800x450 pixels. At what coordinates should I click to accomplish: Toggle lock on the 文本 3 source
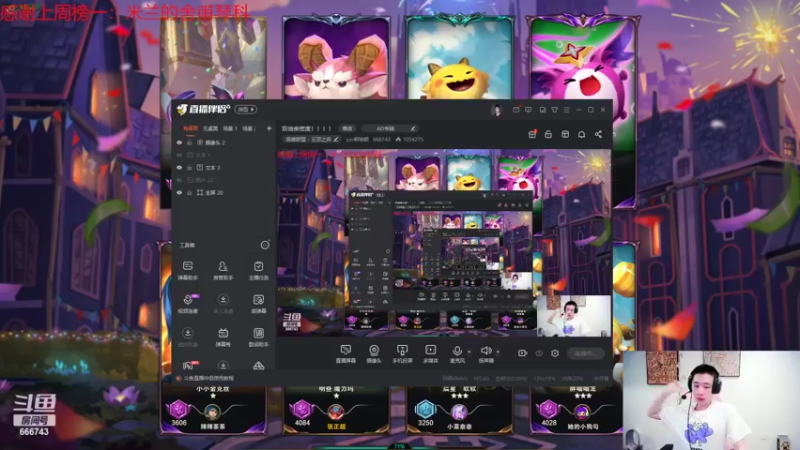189,167
